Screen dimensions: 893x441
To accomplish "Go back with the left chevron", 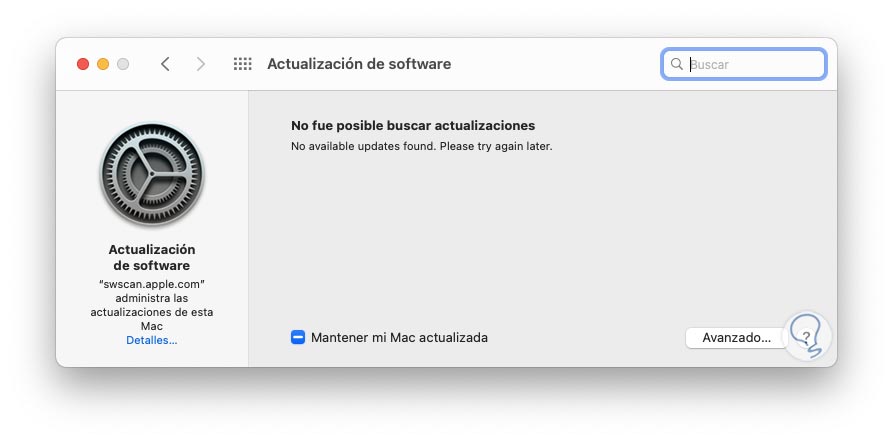I will 165,64.
